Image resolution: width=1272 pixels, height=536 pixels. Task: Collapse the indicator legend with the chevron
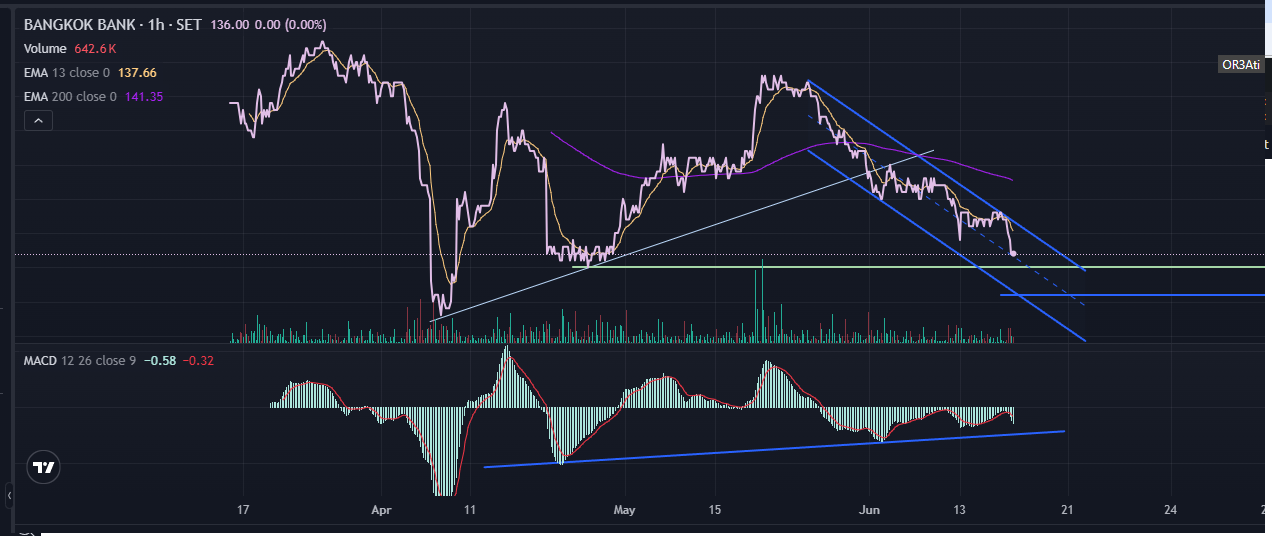pos(38,121)
